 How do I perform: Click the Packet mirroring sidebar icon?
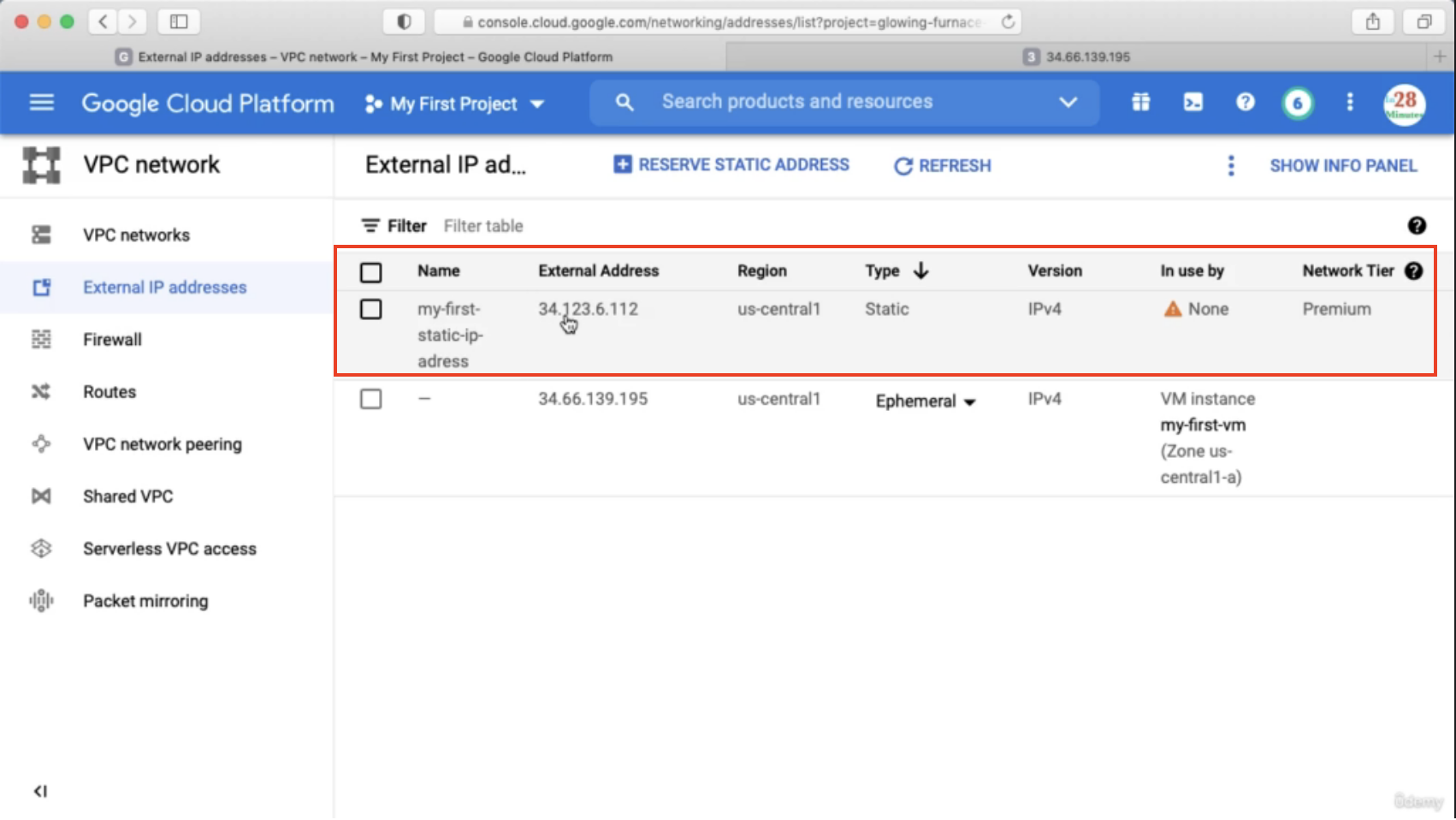coord(41,601)
